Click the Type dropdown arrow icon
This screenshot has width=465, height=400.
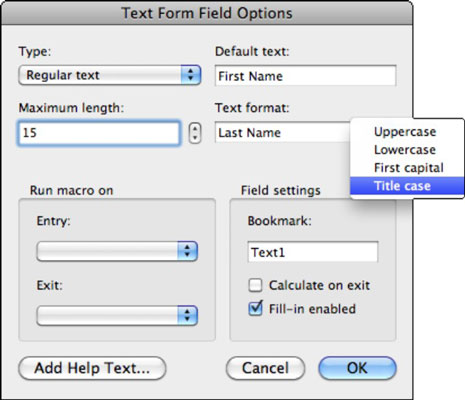pos(191,75)
